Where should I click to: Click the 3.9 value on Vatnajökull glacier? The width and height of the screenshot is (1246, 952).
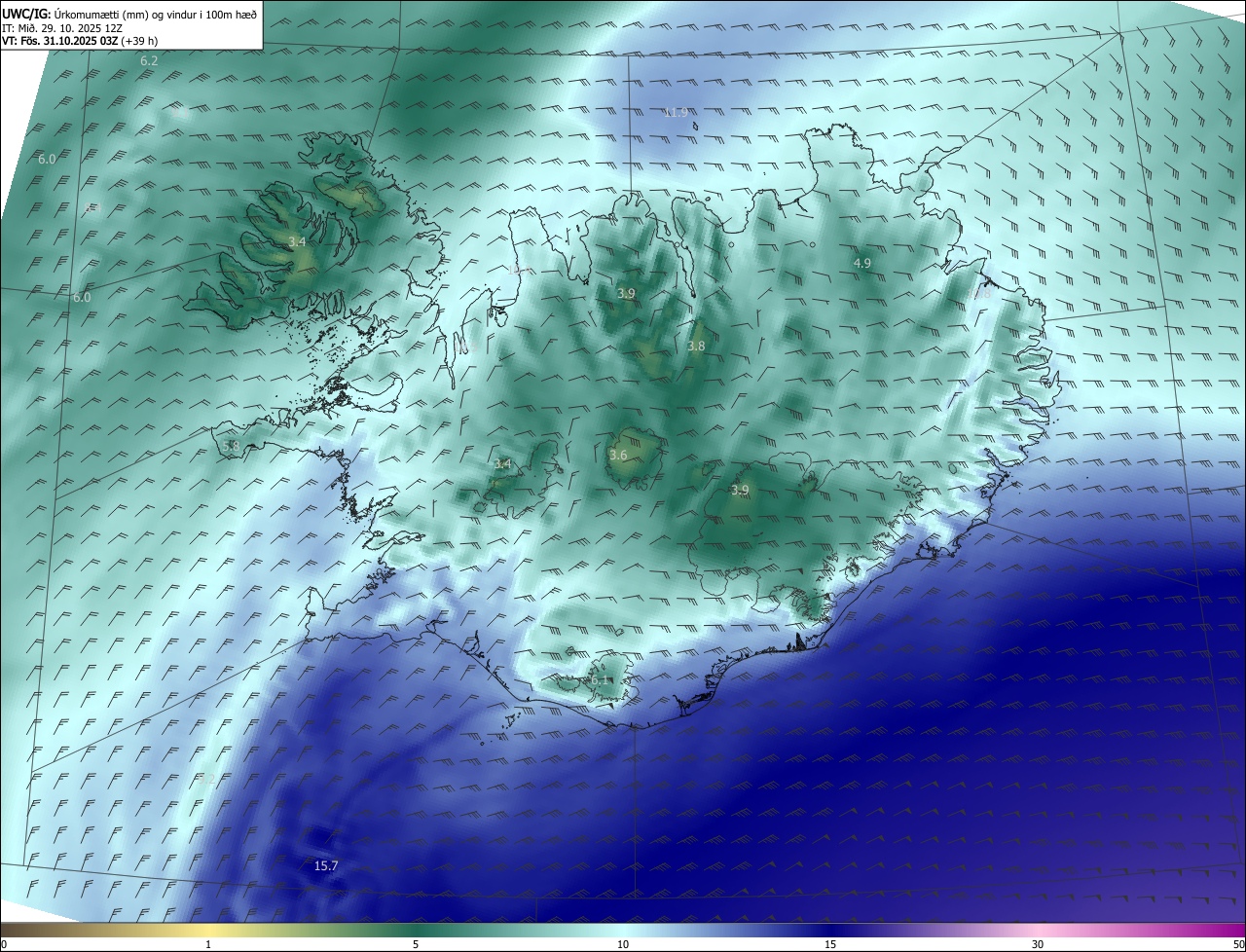point(740,490)
